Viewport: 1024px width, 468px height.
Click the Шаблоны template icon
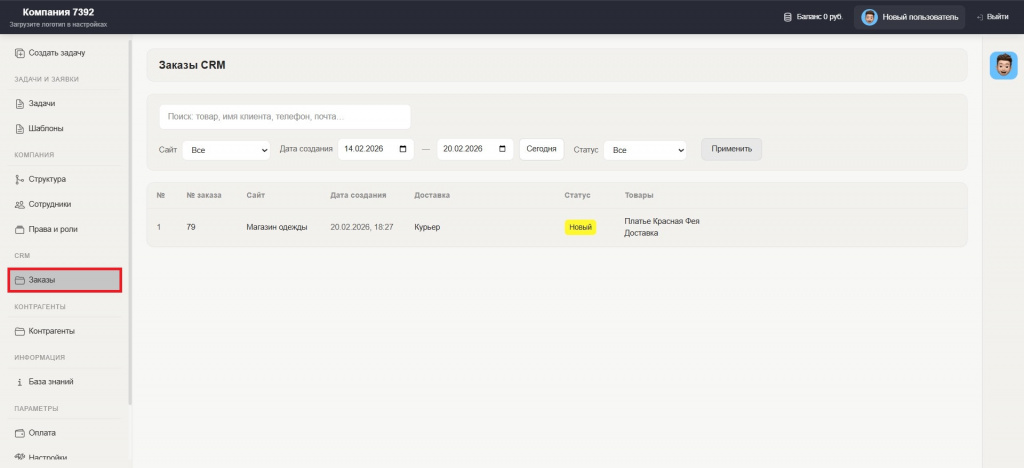click(20, 128)
